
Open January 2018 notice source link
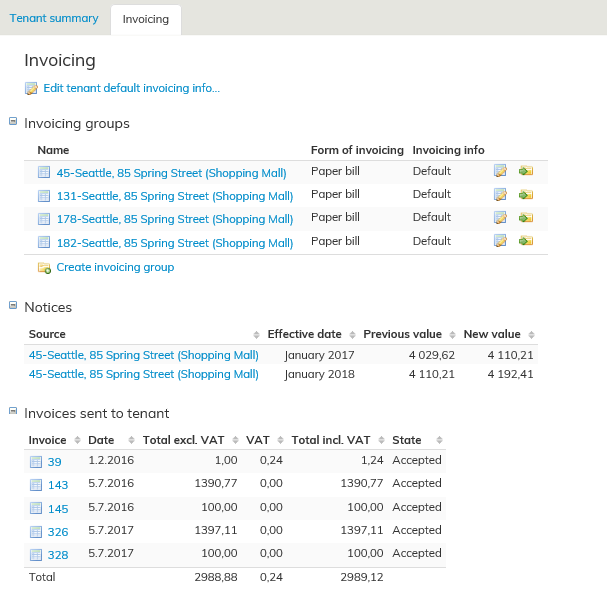coord(143,374)
